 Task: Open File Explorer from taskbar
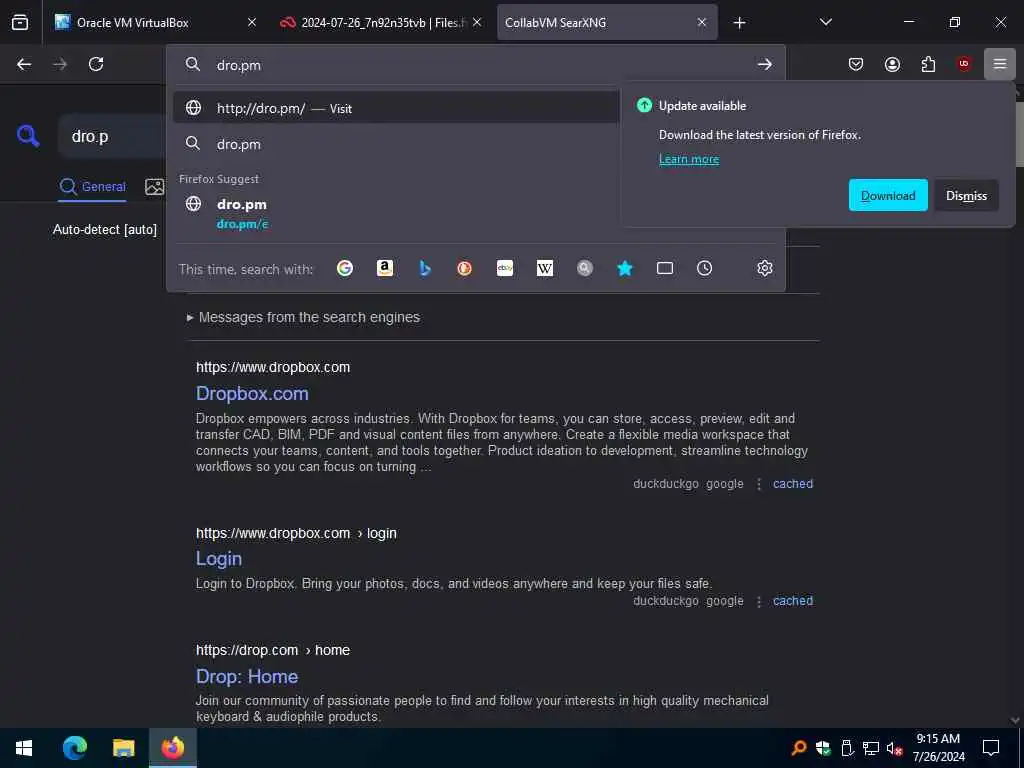pyautogui.click(x=123, y=748)
